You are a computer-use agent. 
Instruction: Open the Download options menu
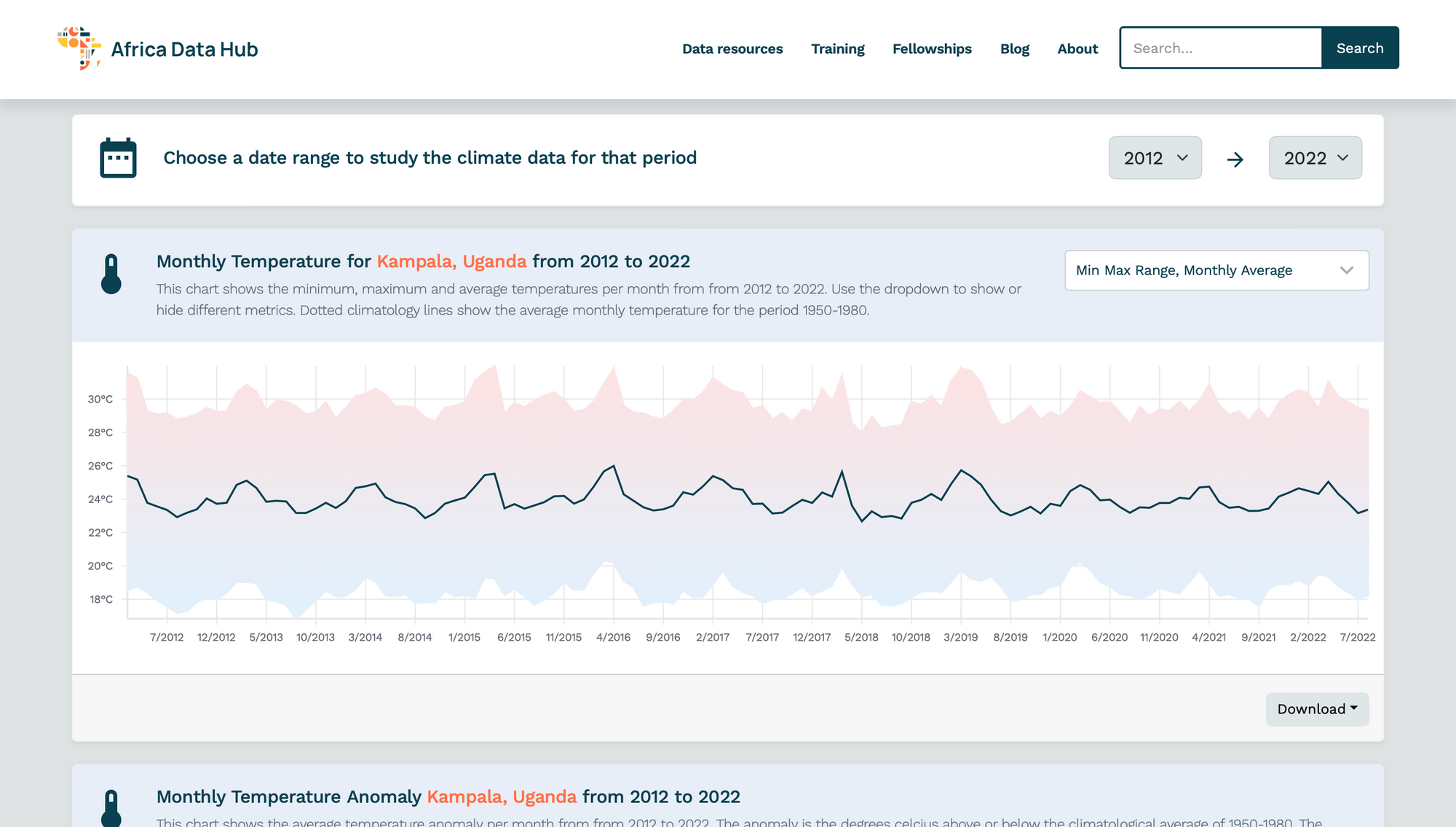[1317, 708]
